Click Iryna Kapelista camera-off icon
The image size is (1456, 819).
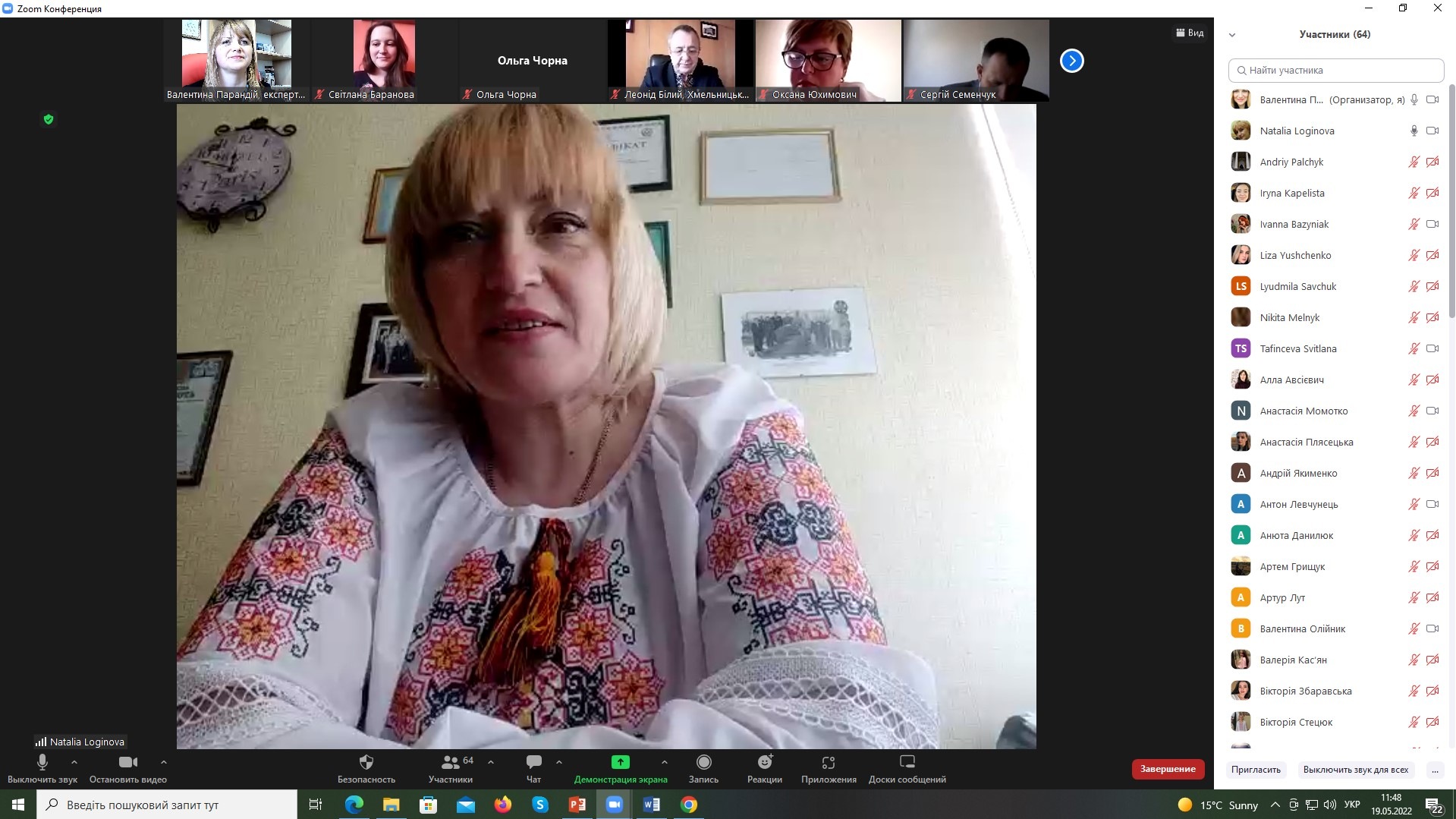[1432, 193]
